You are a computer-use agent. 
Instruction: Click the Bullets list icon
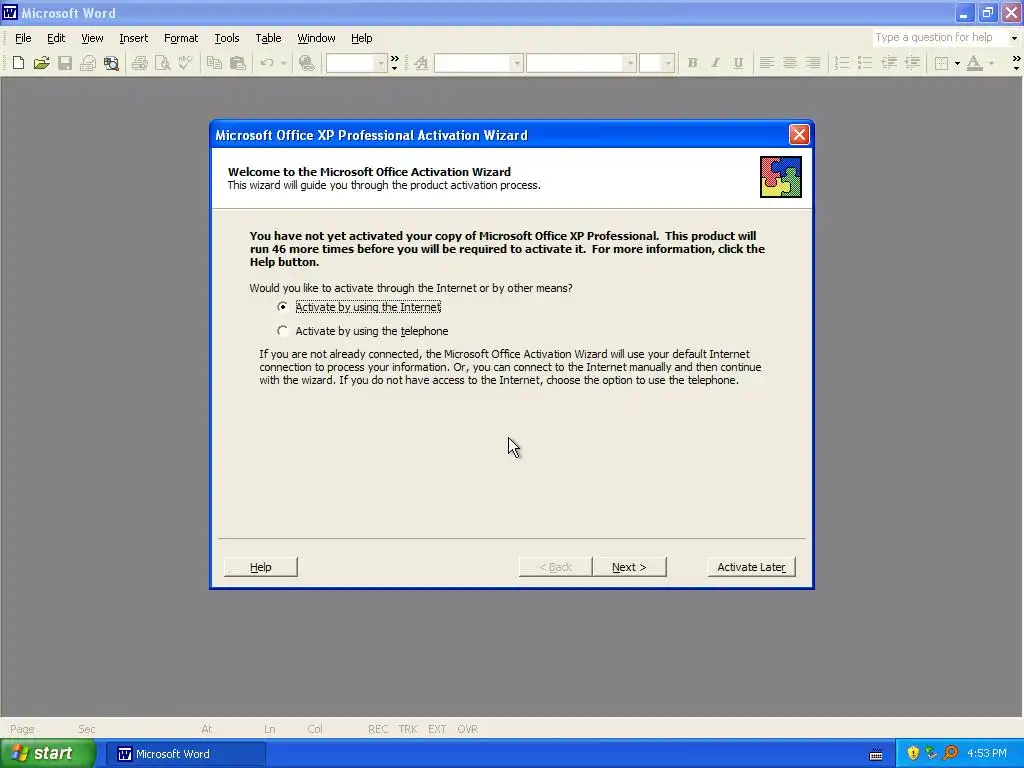[865, 63]
